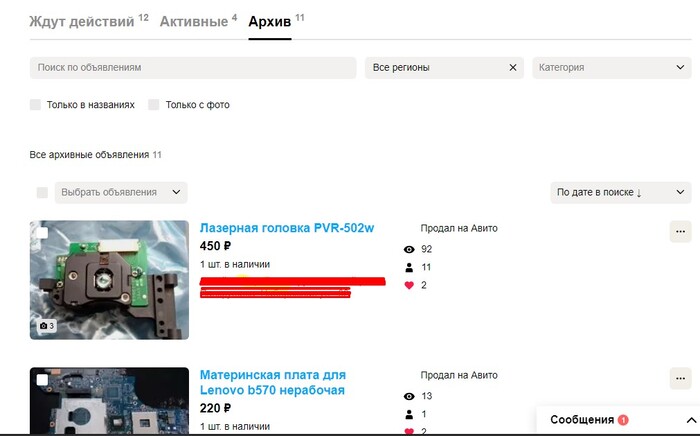Viewport: 700px width, 436px height.
Task: Click views eye icon showing 13
Action: tap(409, 396)
